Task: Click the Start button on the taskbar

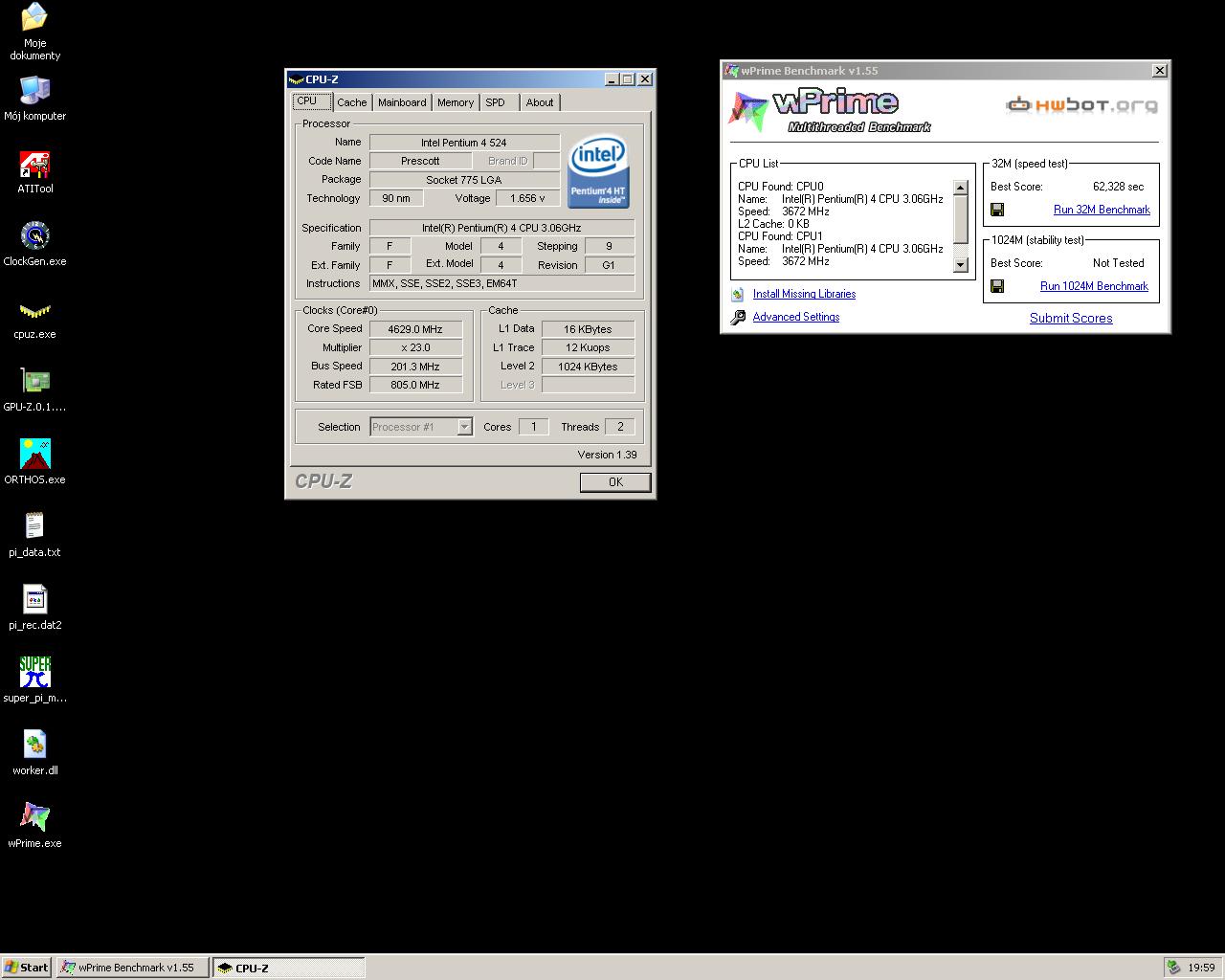Action: coord(27,968)
